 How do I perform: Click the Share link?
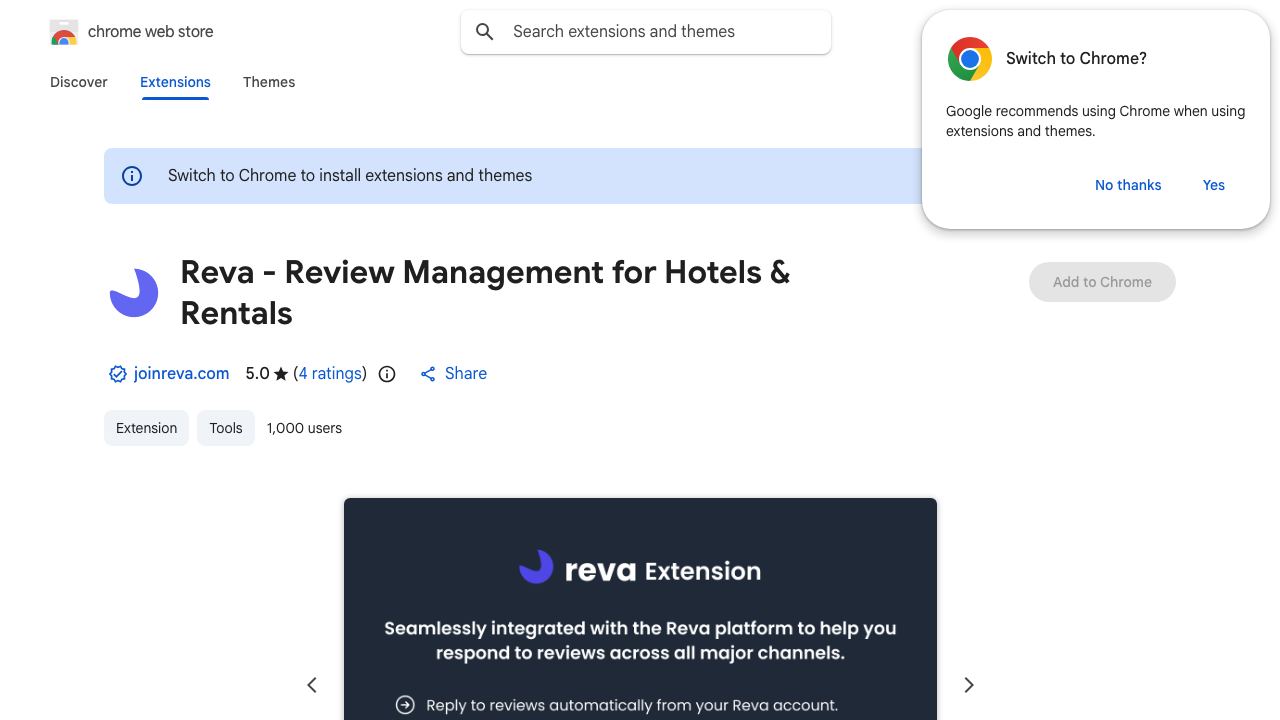point(466,373)
